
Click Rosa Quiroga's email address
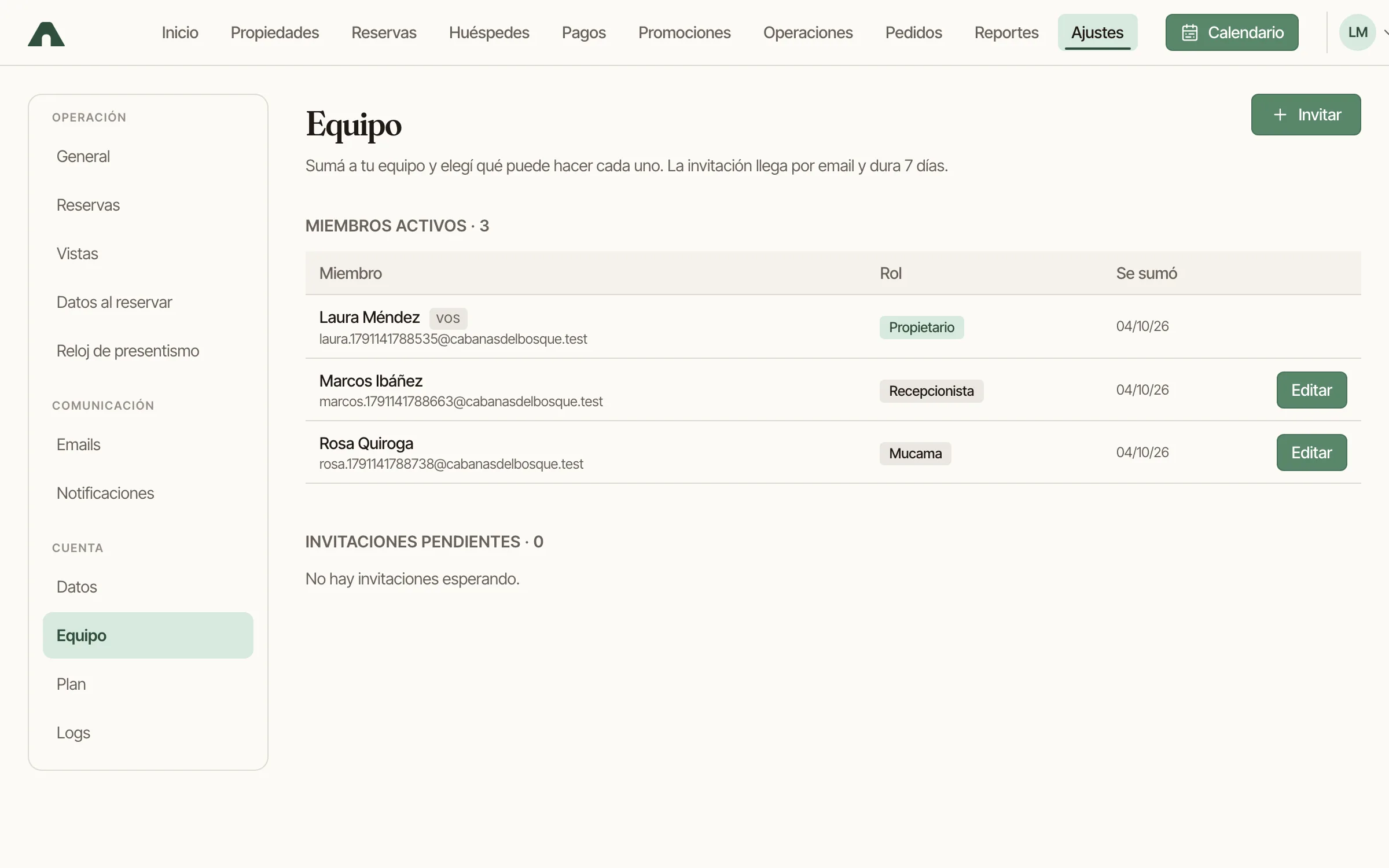coord(451,464)
